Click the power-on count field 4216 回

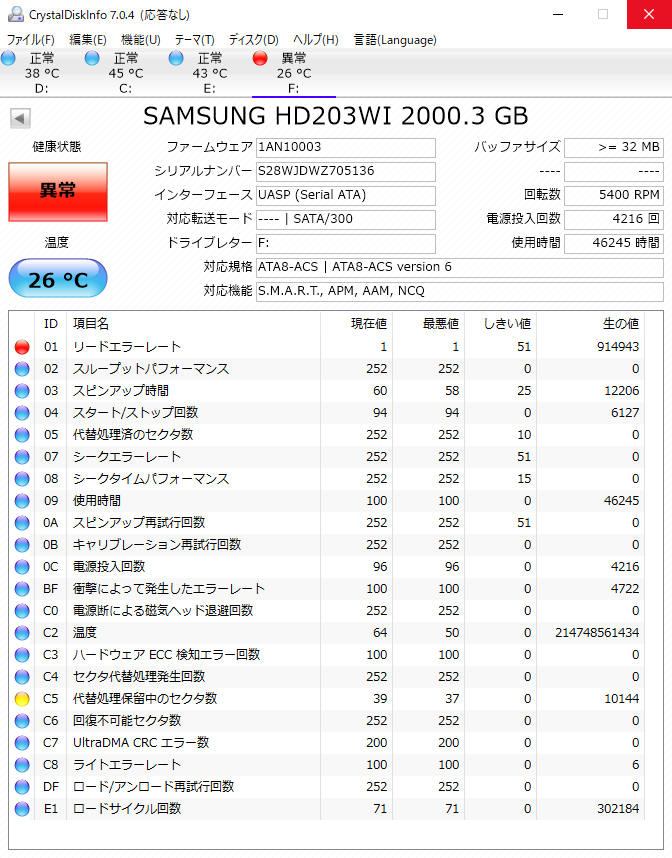[614, 219]
